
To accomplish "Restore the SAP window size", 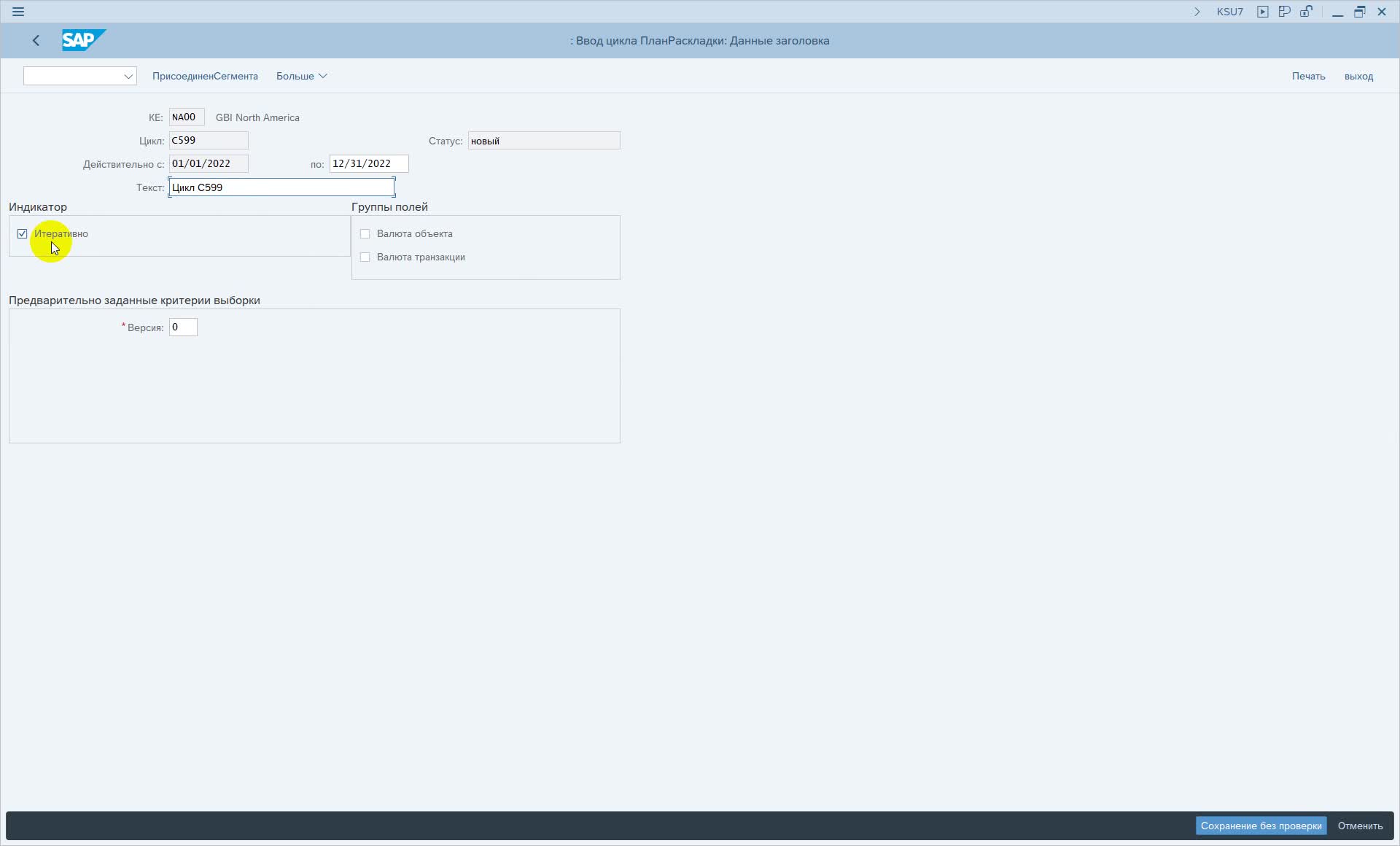I will (x=1360, y=12).
